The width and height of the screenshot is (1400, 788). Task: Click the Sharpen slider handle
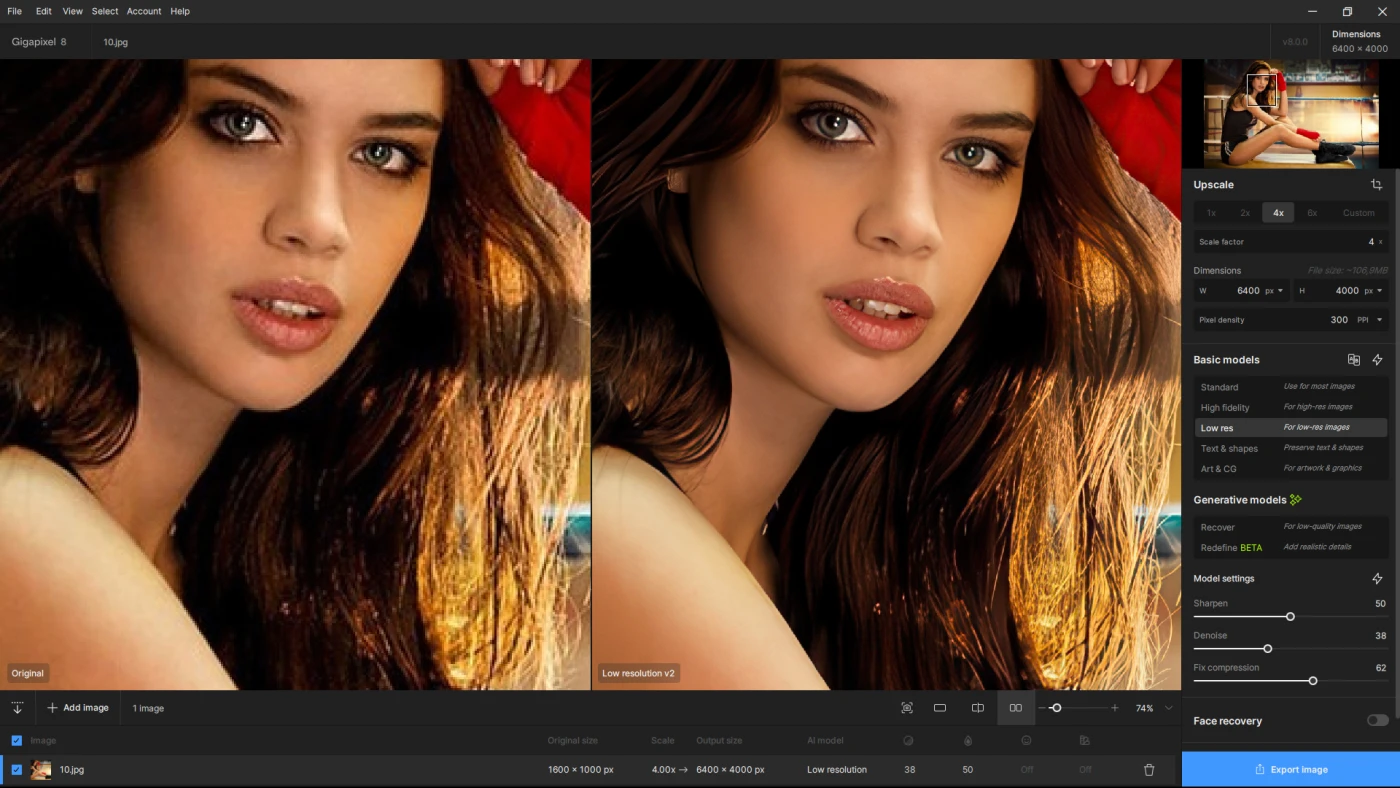pos(1290,617)
